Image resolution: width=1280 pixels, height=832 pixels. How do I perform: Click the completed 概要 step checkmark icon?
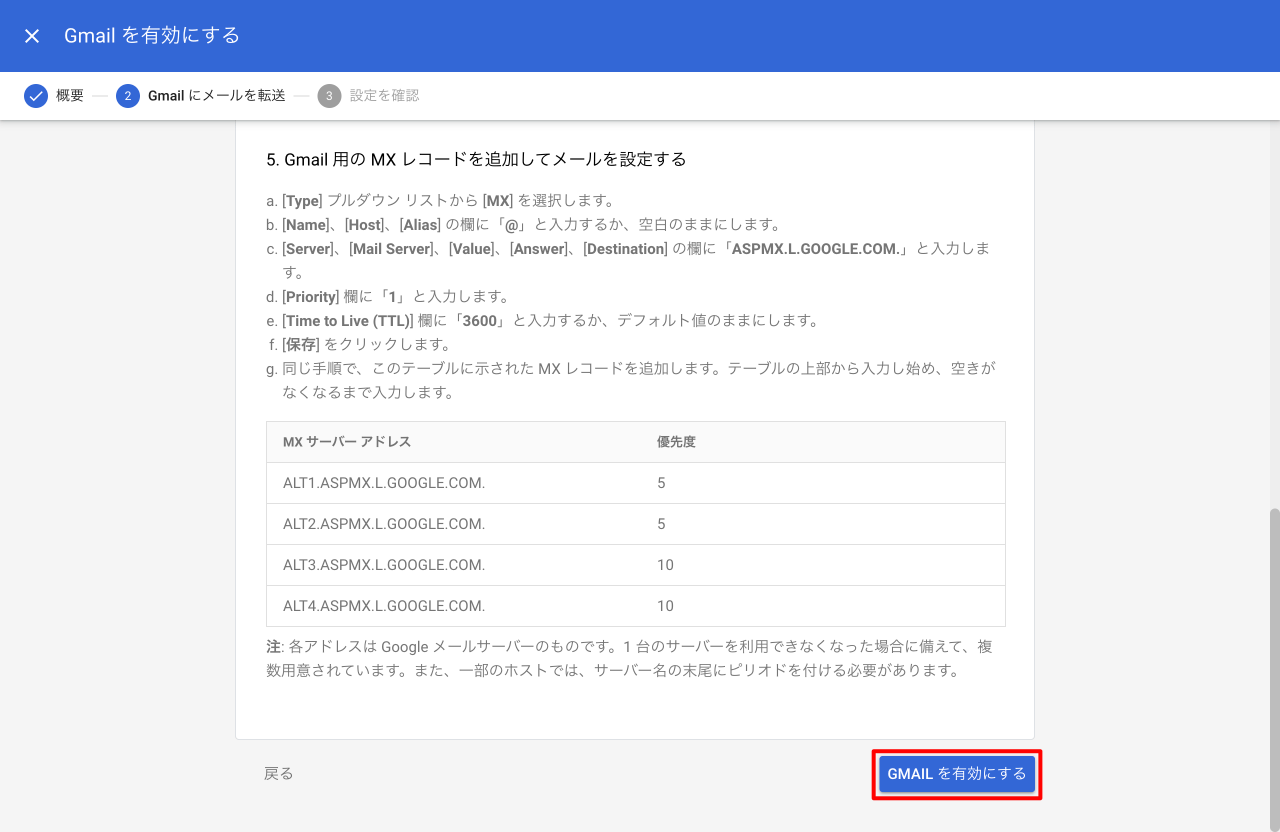click(x=36, y=96)
